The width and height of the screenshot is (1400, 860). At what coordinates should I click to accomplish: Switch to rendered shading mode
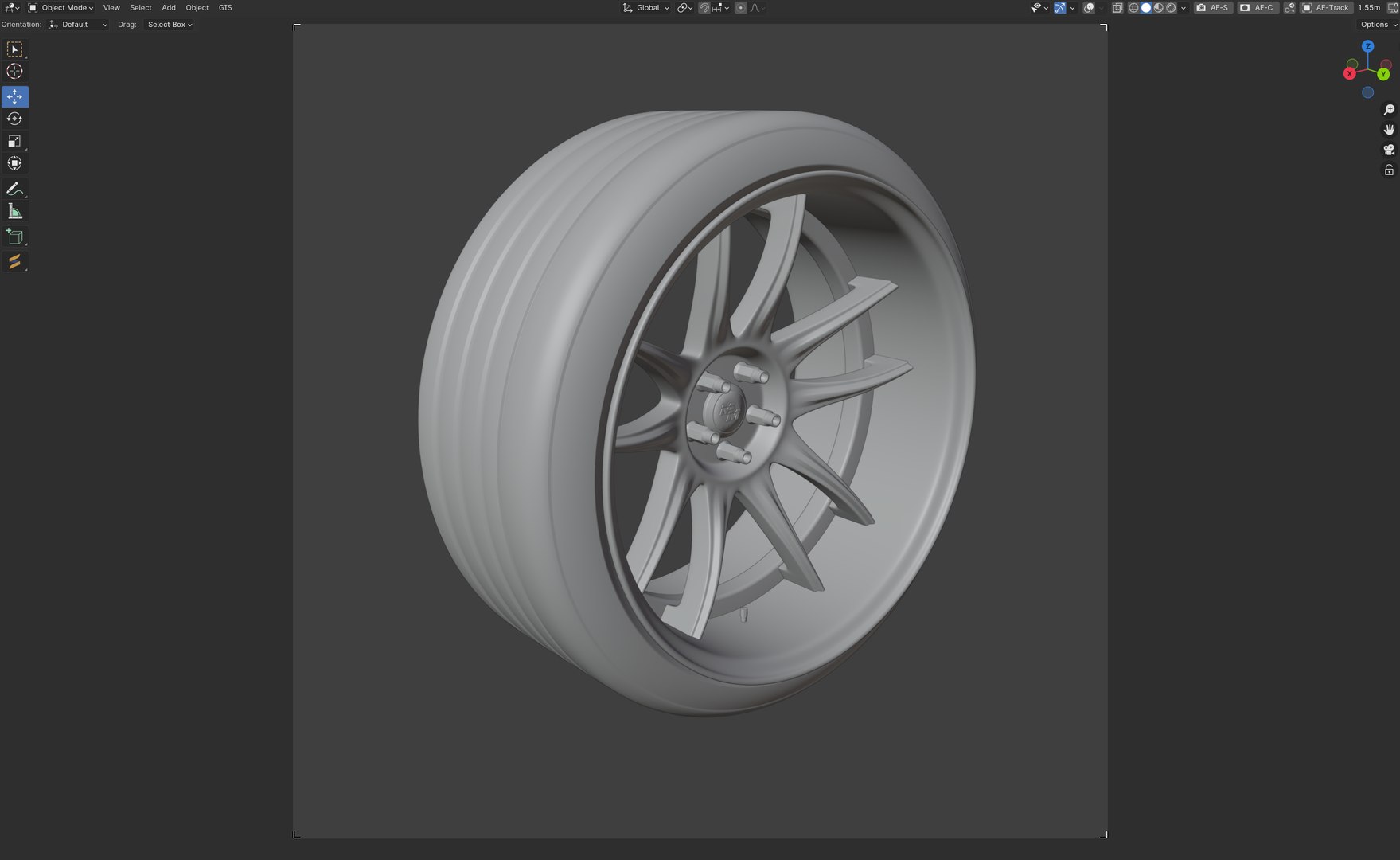pos(1172,8)
